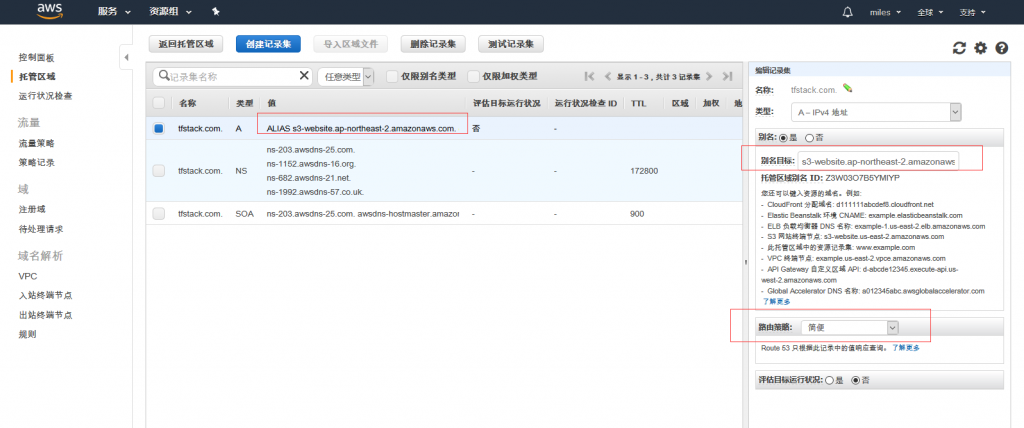Open 待处理请求 in the sidebar

[41, 229]
